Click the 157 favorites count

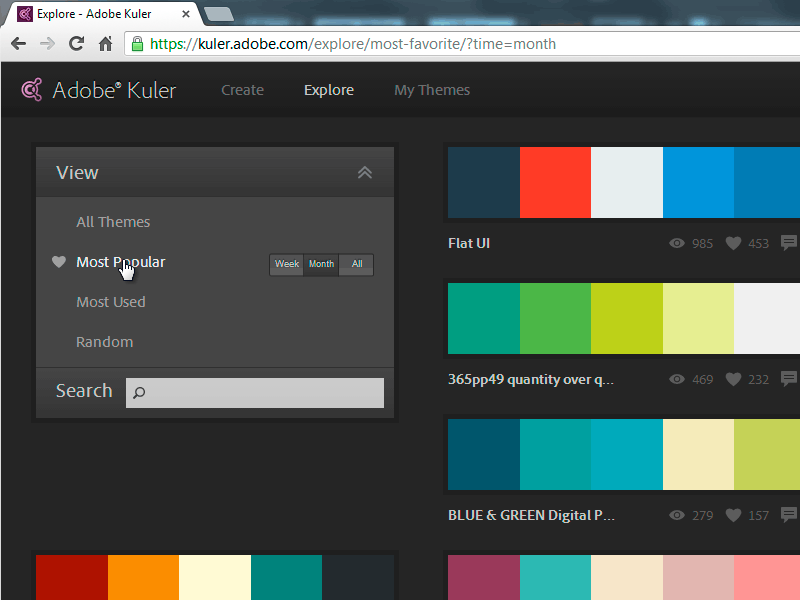point(759,515)
